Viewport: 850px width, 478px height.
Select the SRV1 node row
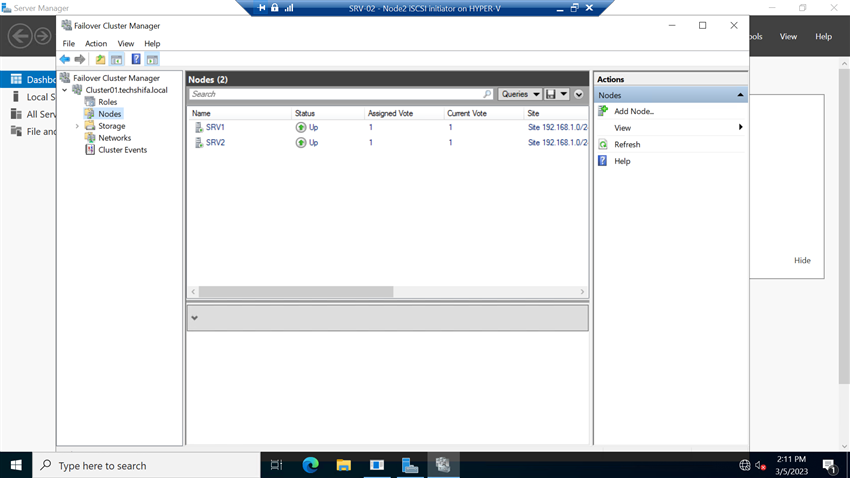[x=388, y=127]
